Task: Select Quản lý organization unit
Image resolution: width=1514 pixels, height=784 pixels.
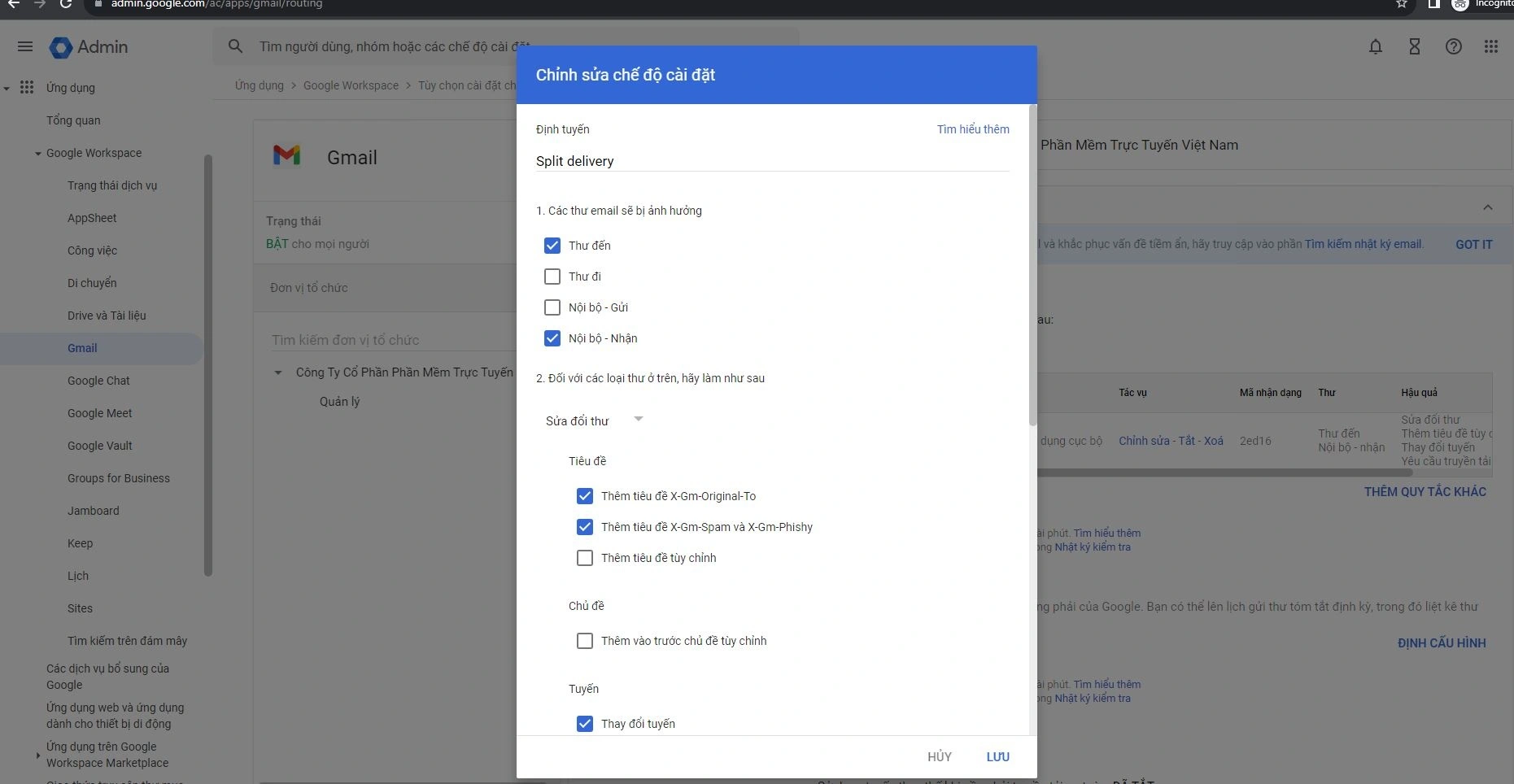Action: 339,402
